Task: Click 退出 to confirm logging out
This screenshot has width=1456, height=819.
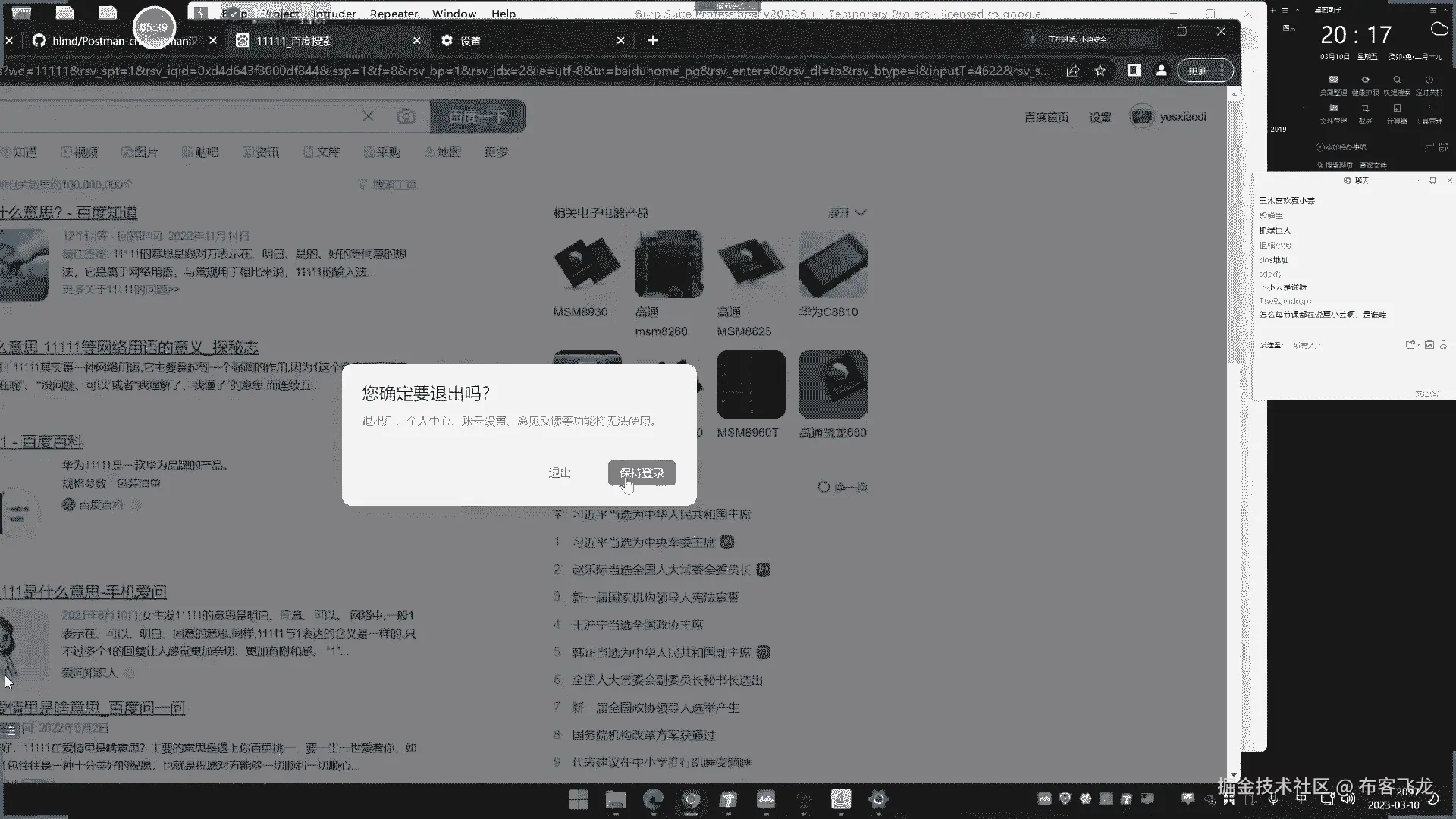Action: (x=560, y=472)
